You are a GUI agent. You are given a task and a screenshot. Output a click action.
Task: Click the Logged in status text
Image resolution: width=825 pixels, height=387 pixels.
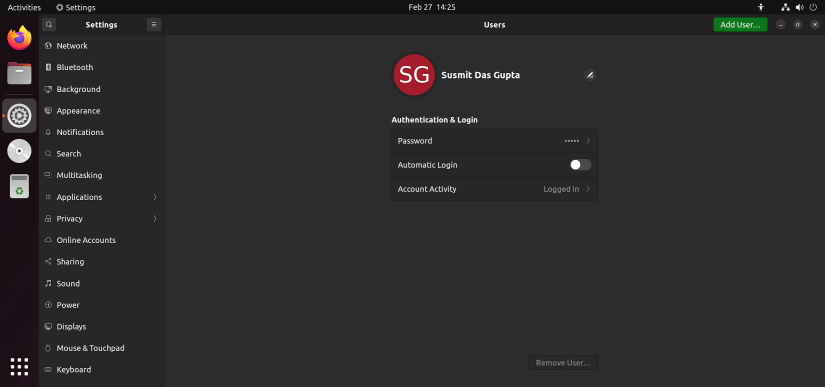(x=561, y=189)
